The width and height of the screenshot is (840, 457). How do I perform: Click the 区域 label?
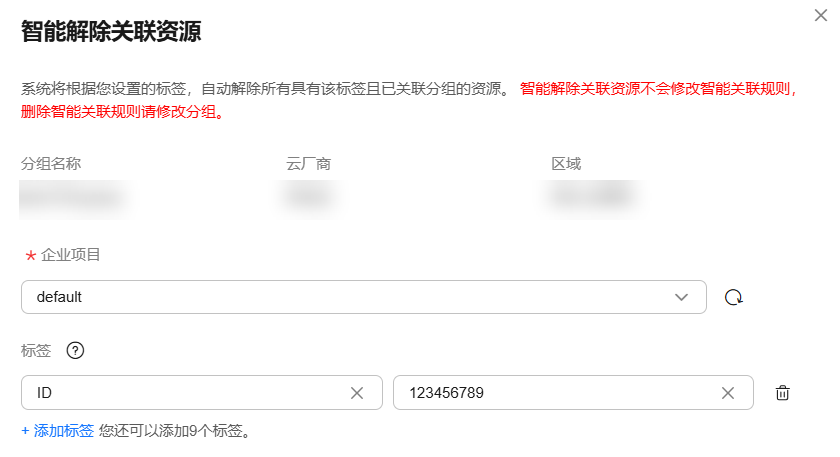(566, 164)
